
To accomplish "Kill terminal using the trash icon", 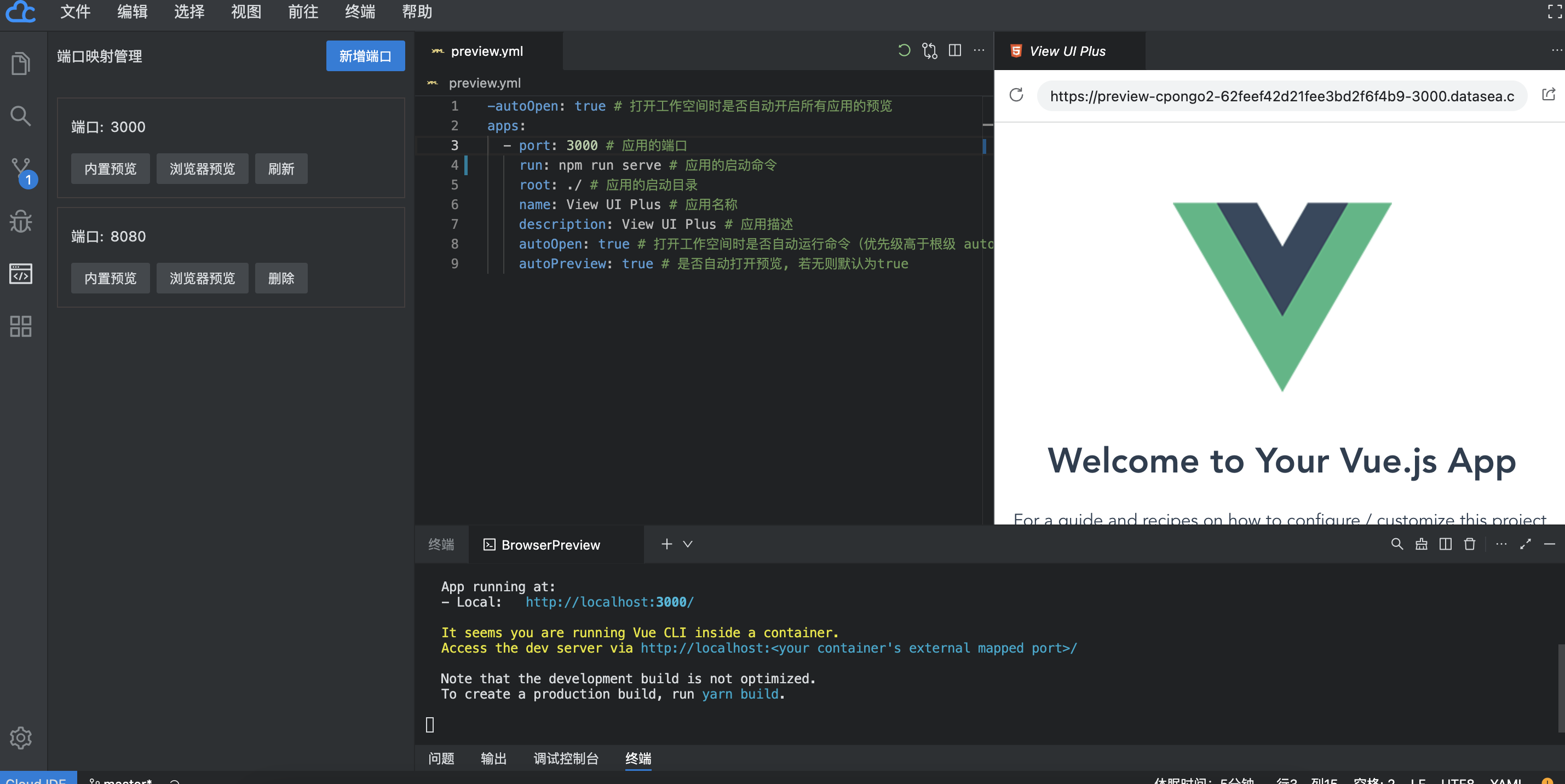I will (x=1470, y=544).
